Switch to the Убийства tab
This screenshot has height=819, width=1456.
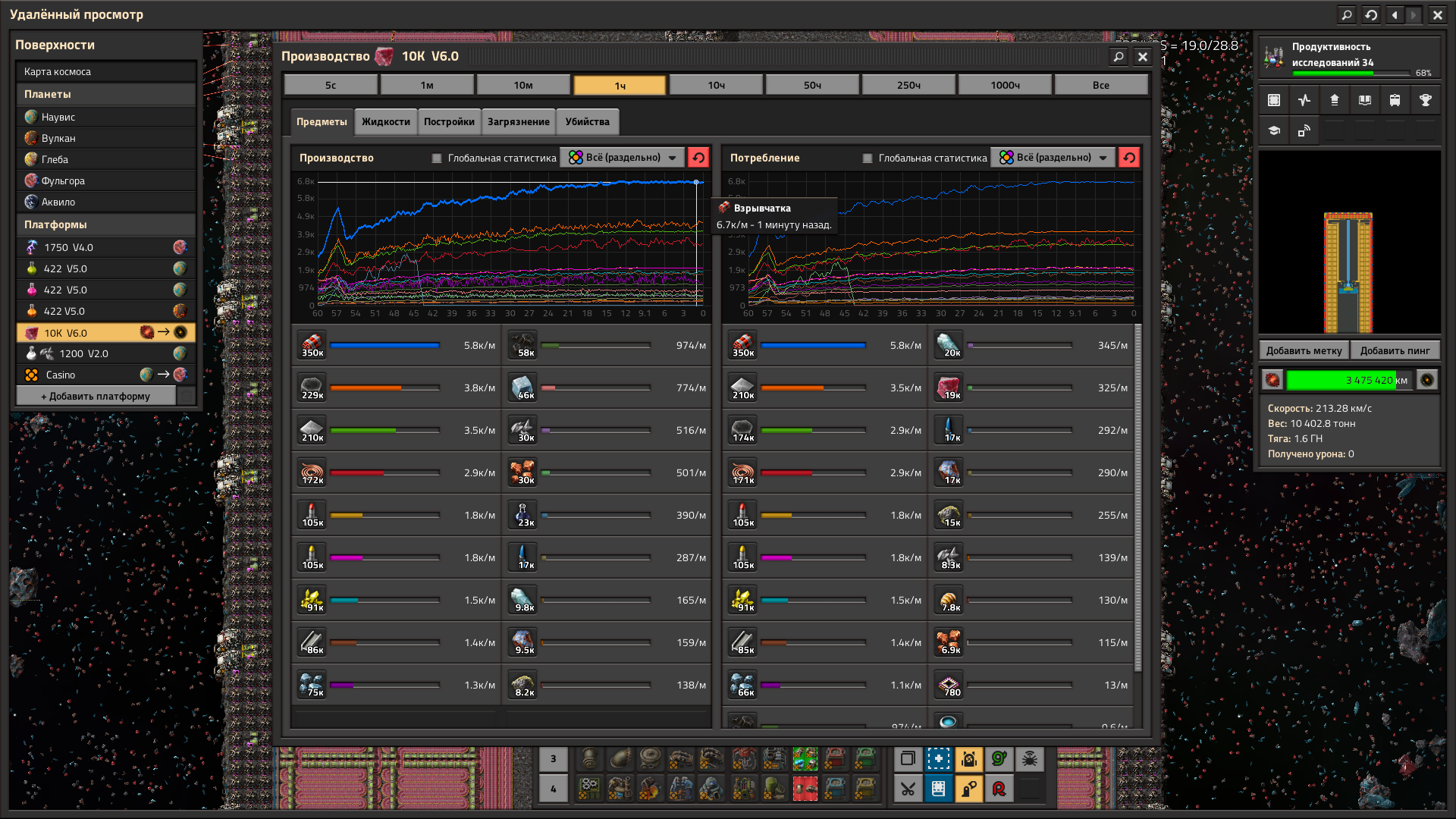tap(587, 122)
